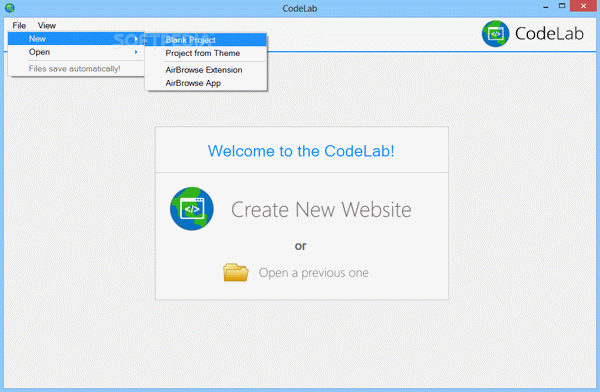Open the File menu

[19, 25]
